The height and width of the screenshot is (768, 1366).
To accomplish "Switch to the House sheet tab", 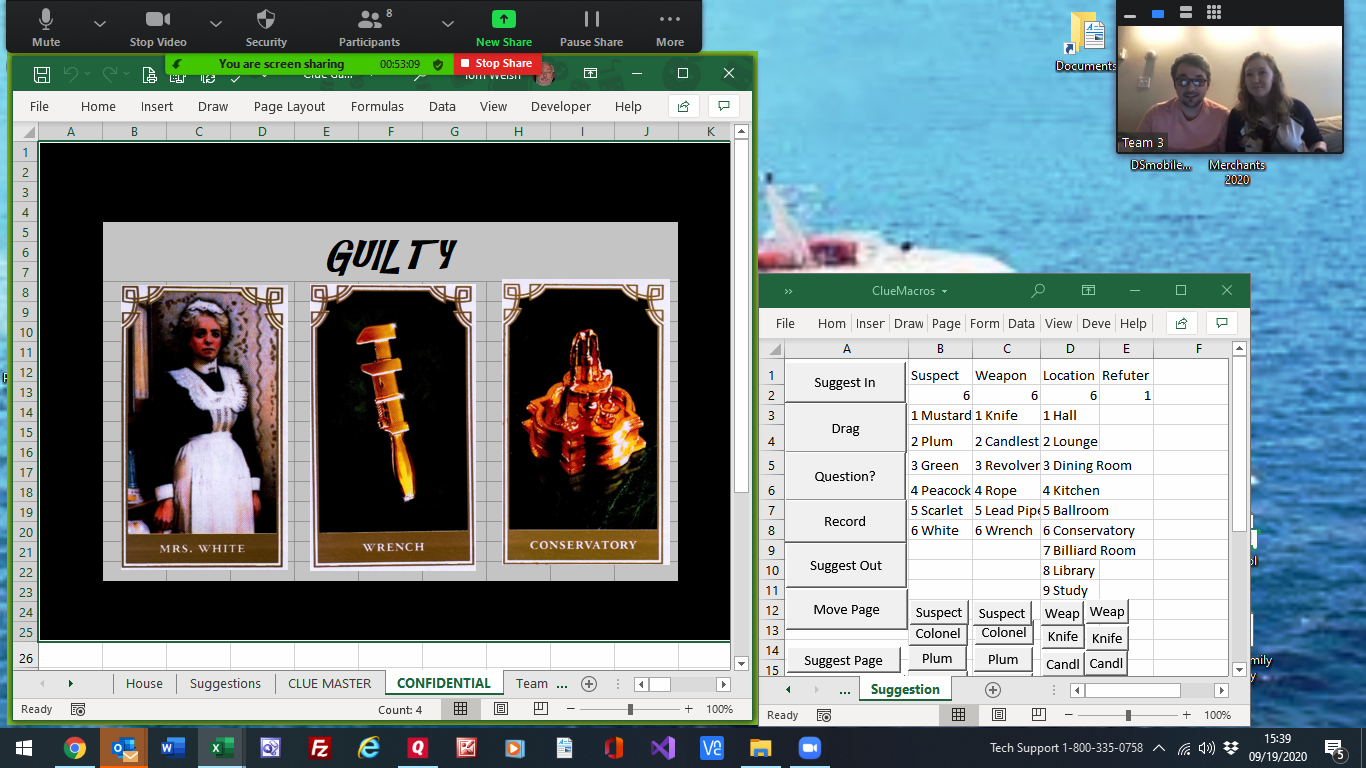I will (x=144, y=683).
